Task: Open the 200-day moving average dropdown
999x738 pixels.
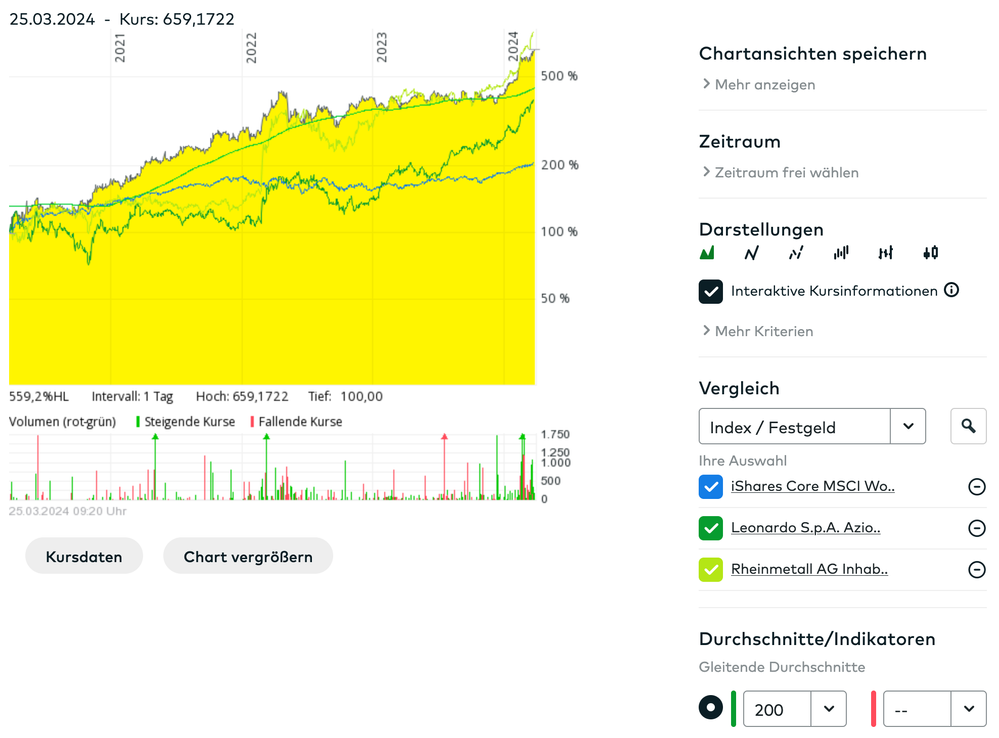Action: pos(829,709)
